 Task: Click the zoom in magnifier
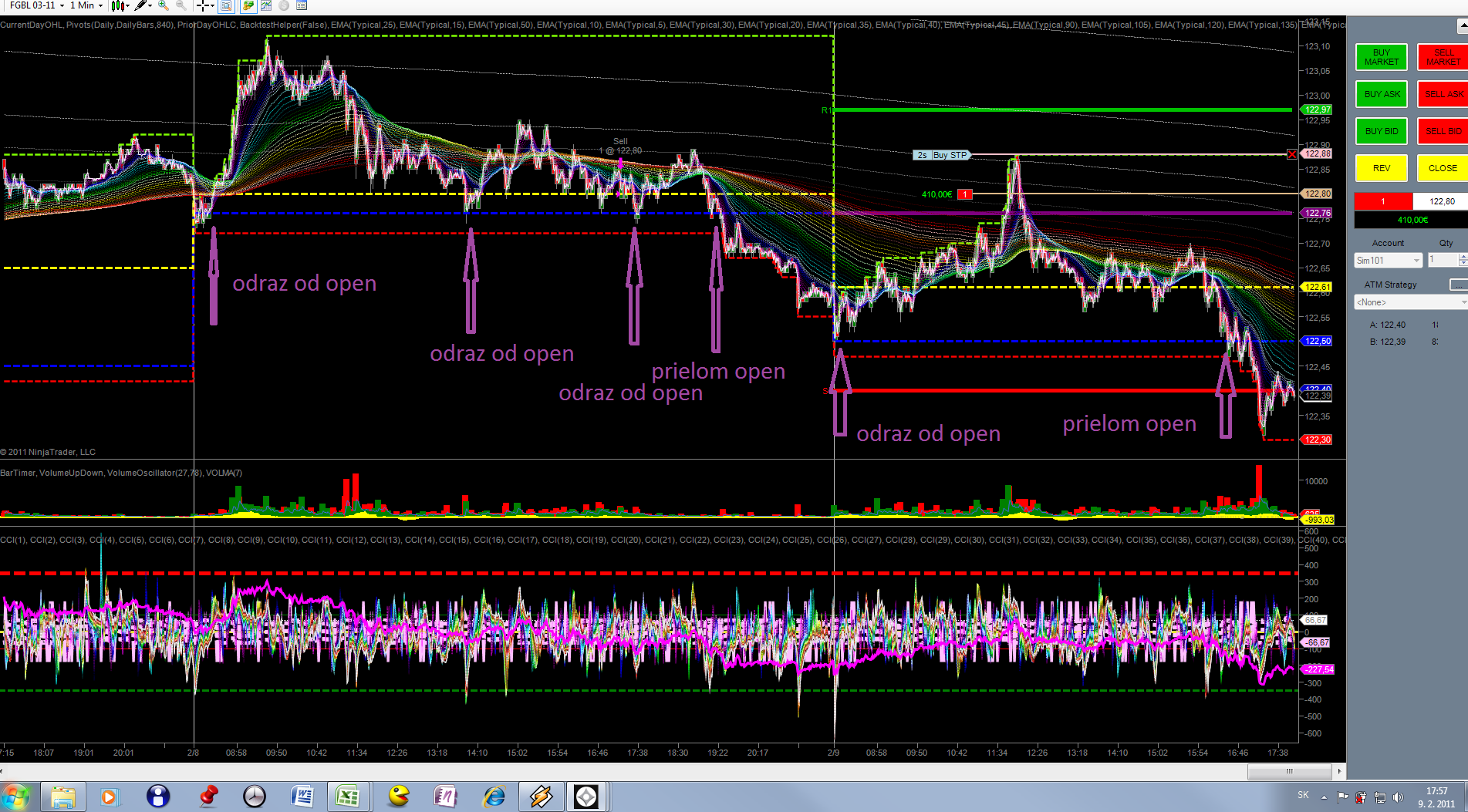click(163, 5)
